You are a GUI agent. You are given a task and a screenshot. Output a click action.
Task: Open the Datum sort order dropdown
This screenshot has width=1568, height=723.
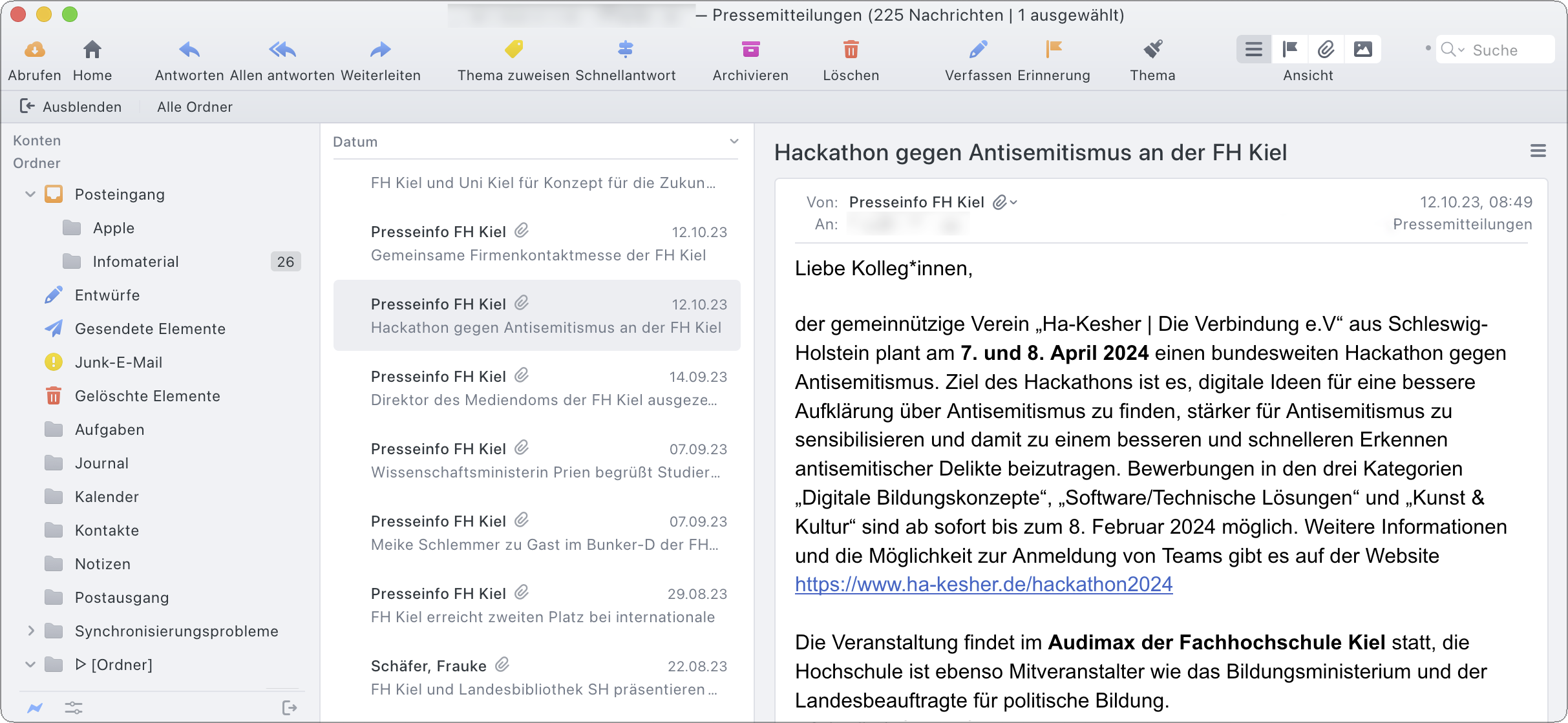(734, 141)
